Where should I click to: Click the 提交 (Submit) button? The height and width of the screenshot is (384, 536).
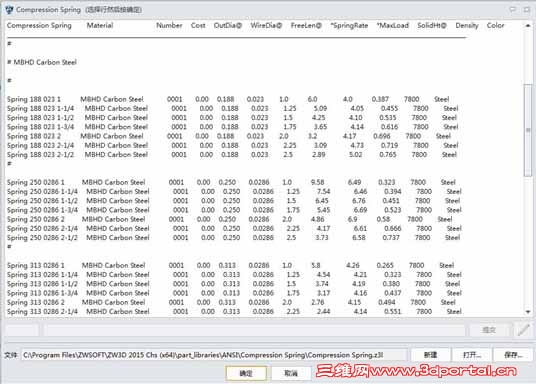489,330
